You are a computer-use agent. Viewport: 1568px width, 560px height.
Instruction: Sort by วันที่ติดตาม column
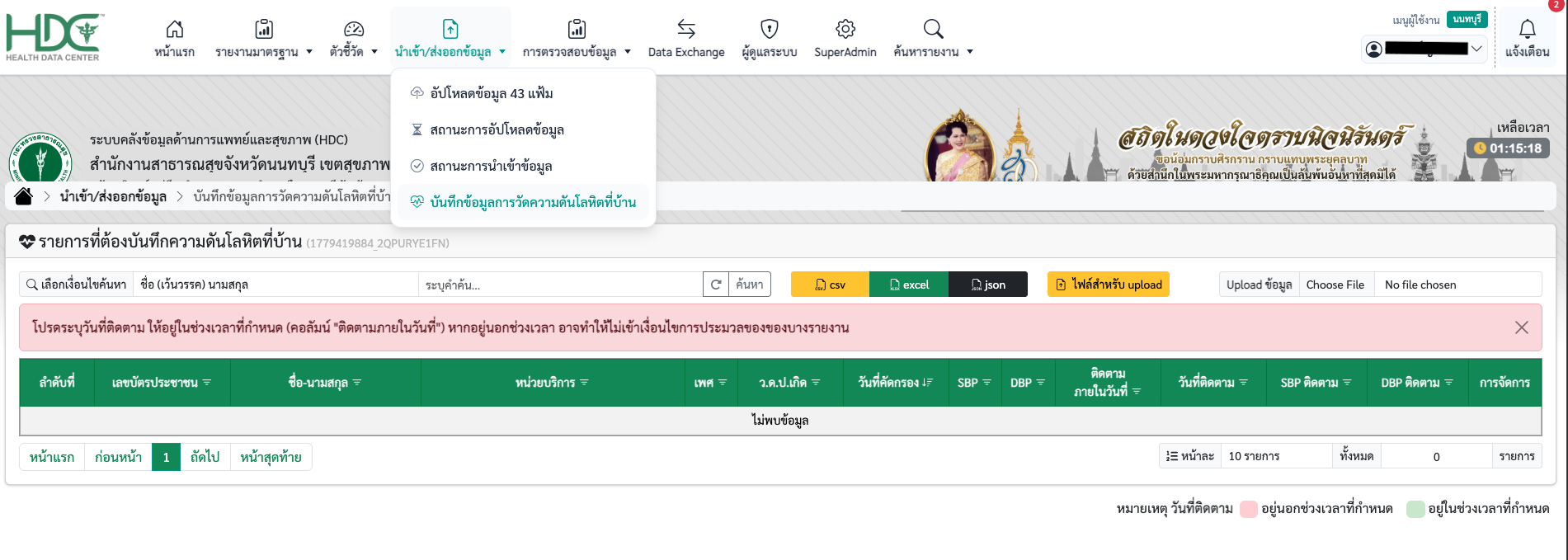[x=1213, y=383]
